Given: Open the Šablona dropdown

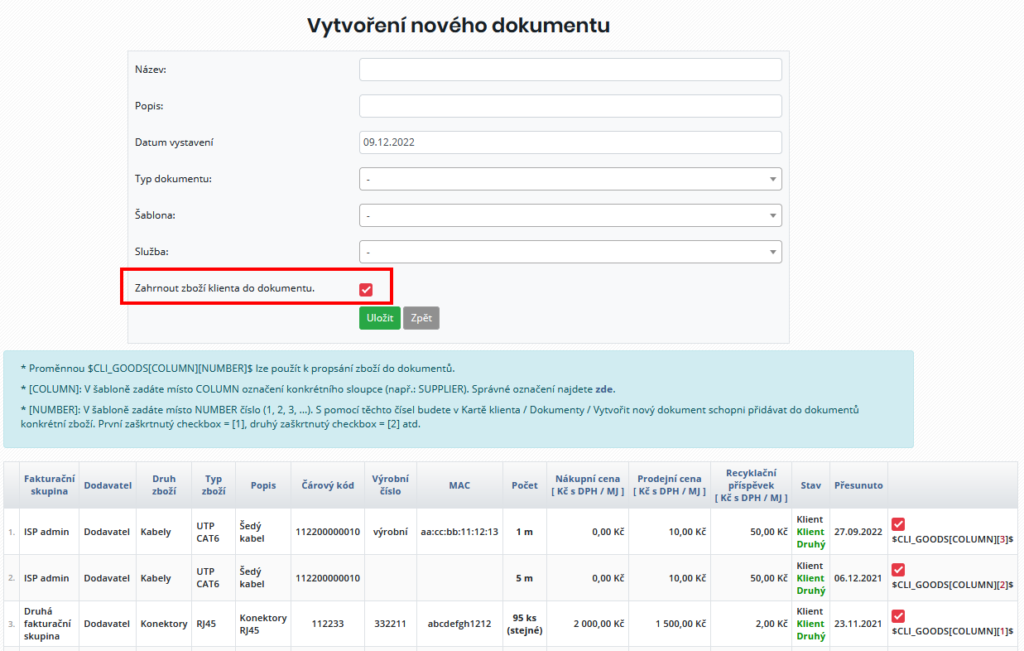Looking at the screenshot, I should pos(570,214).
